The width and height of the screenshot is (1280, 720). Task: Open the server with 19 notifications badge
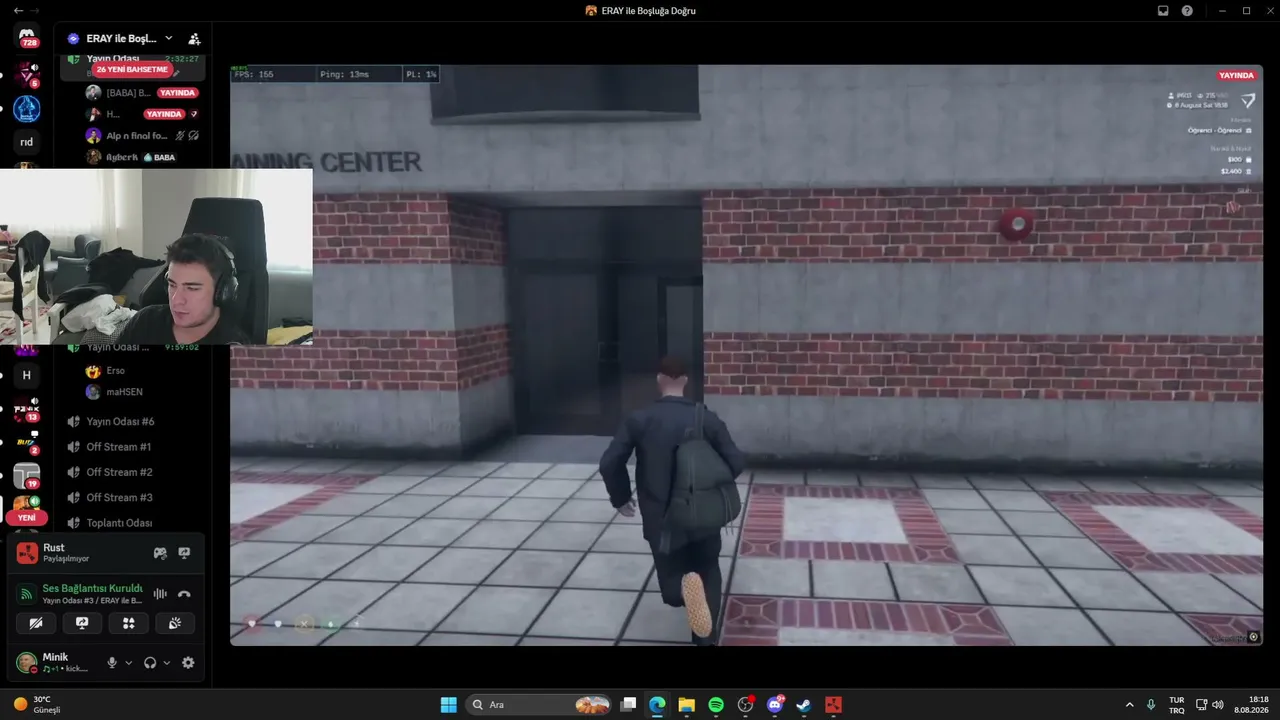click(x=27, y=476)
